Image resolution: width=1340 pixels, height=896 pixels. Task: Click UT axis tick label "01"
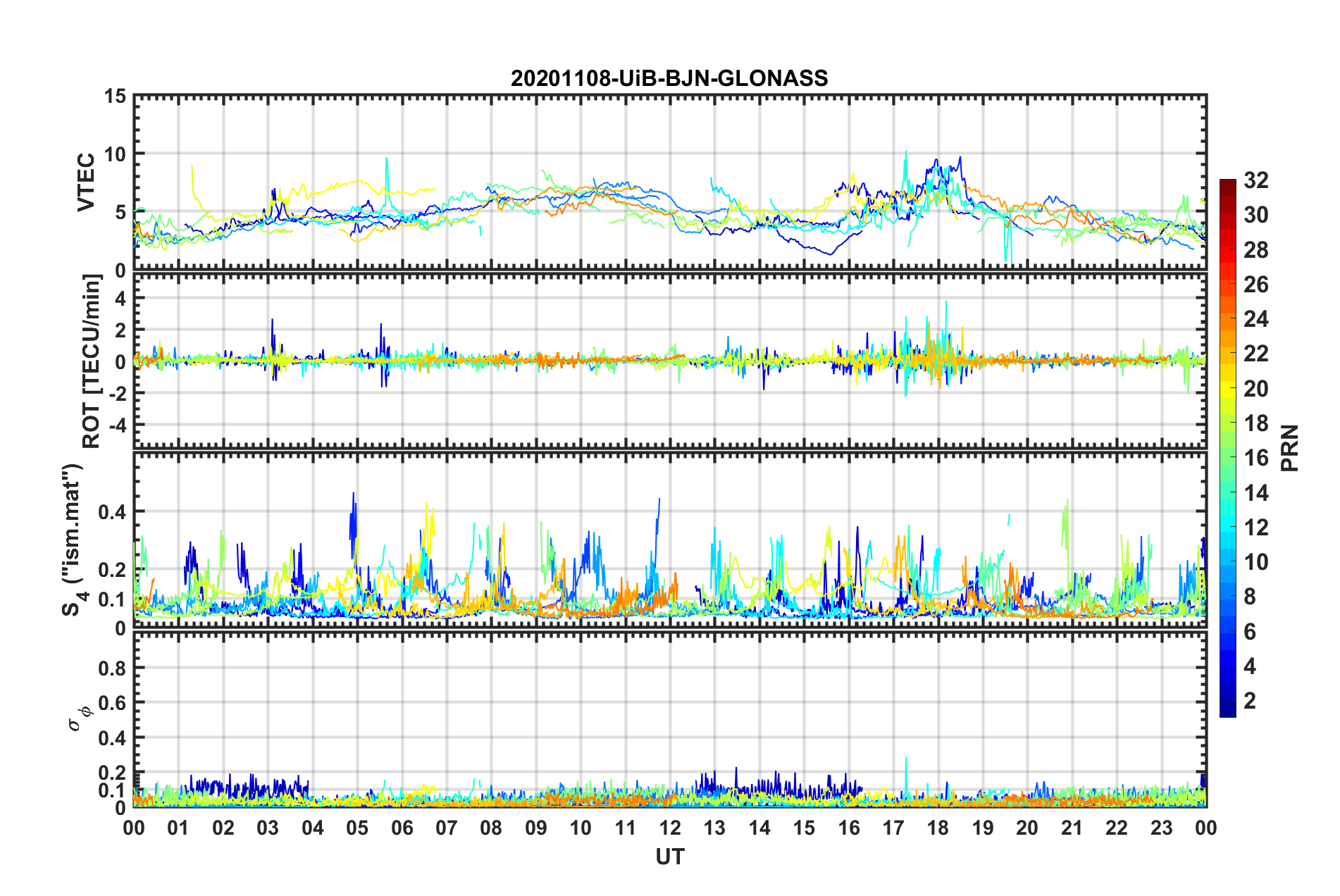(x=178, y=828)
